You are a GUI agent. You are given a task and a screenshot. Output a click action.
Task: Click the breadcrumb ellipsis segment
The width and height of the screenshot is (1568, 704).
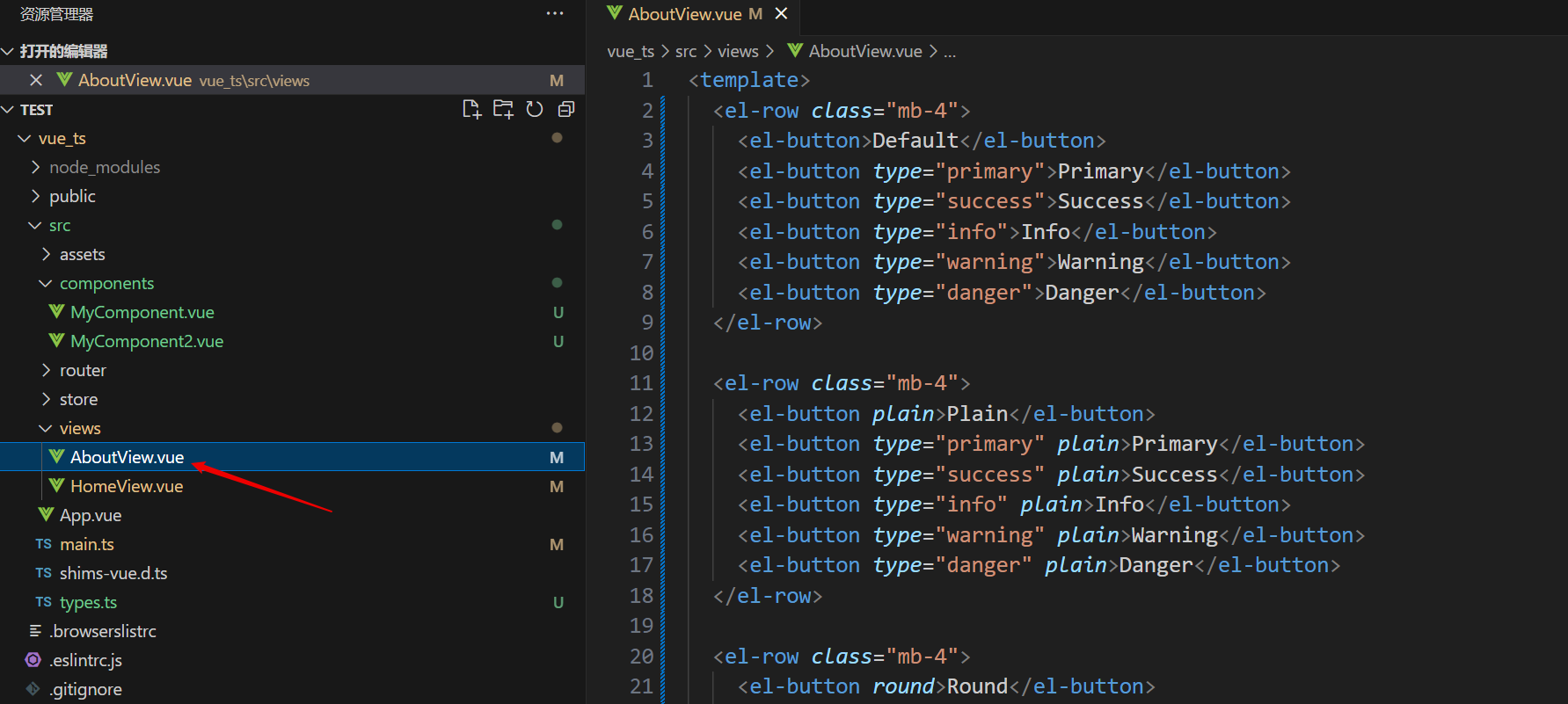point(950,51)
